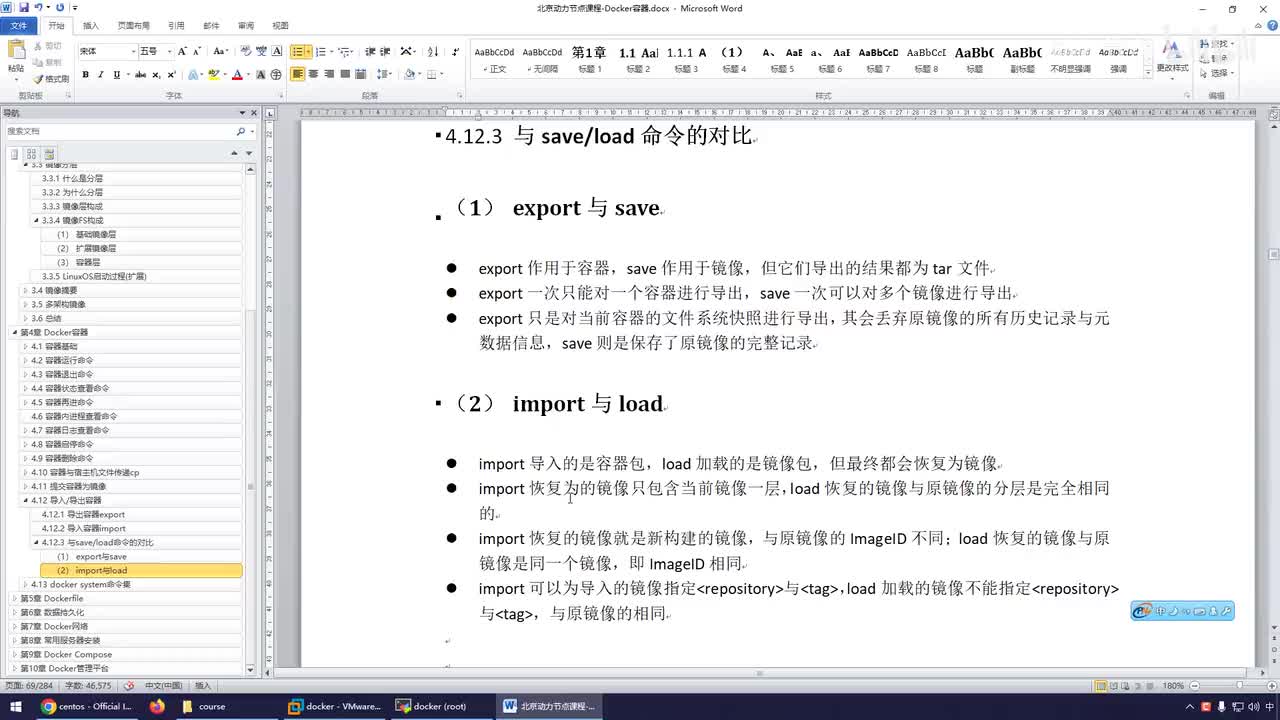Apply bold formatting
The height and width of the screenshot is (720, 1280).
coord(86,75)
